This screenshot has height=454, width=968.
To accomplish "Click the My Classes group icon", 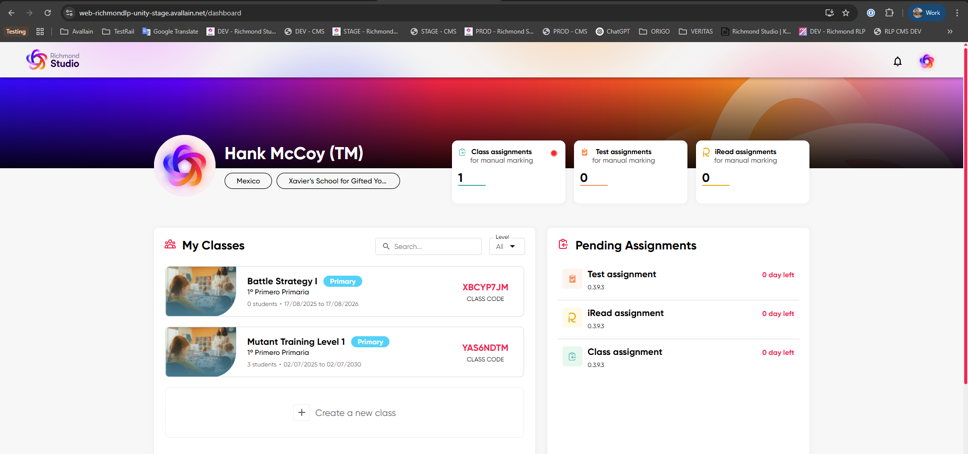I will click(x=170, y=245).
